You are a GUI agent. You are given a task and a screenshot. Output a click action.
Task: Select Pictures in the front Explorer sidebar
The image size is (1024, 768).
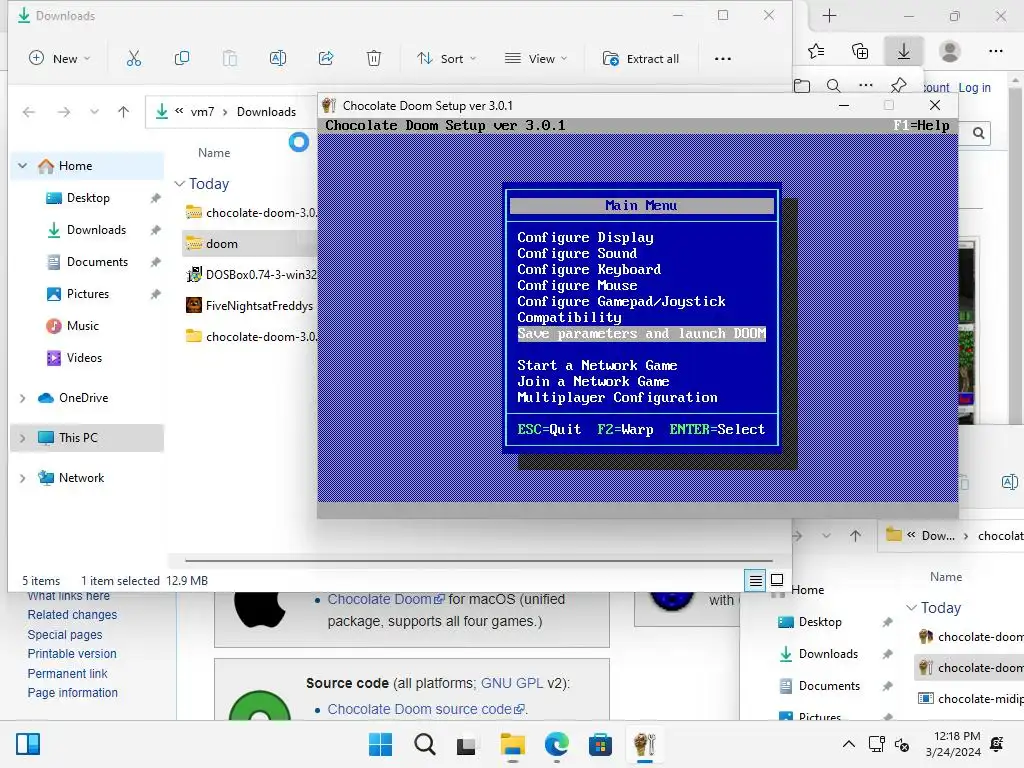[88, 294]
